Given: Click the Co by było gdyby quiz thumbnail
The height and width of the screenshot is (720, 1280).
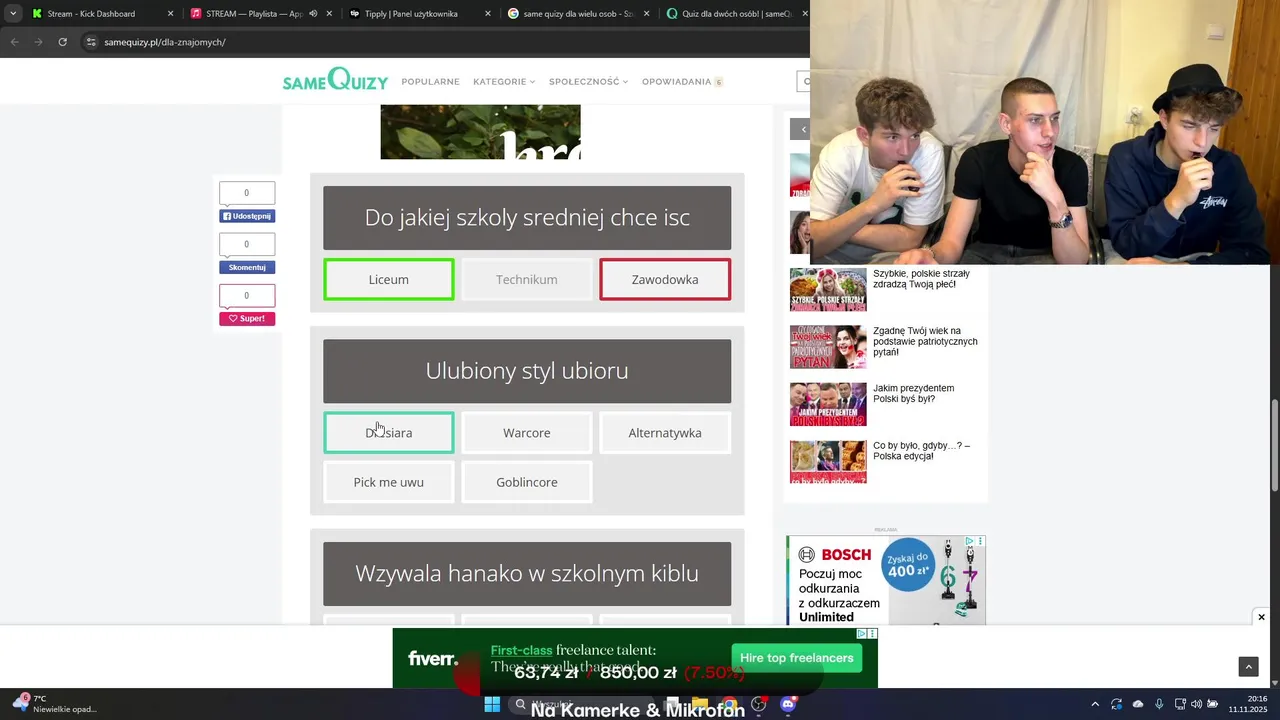Looking at the screenshot, I should 828,461.
